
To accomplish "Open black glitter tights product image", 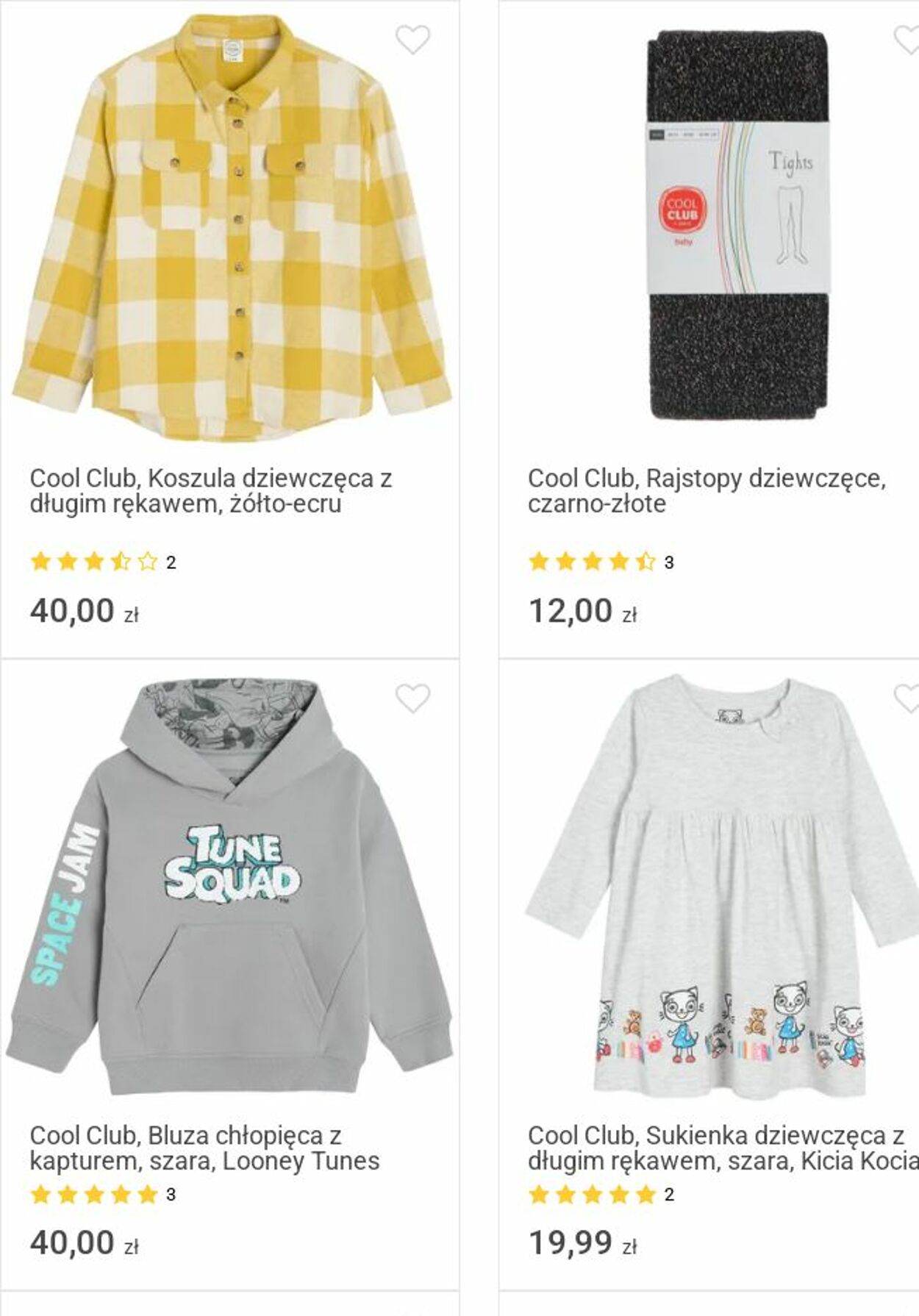I will point(739,224).
